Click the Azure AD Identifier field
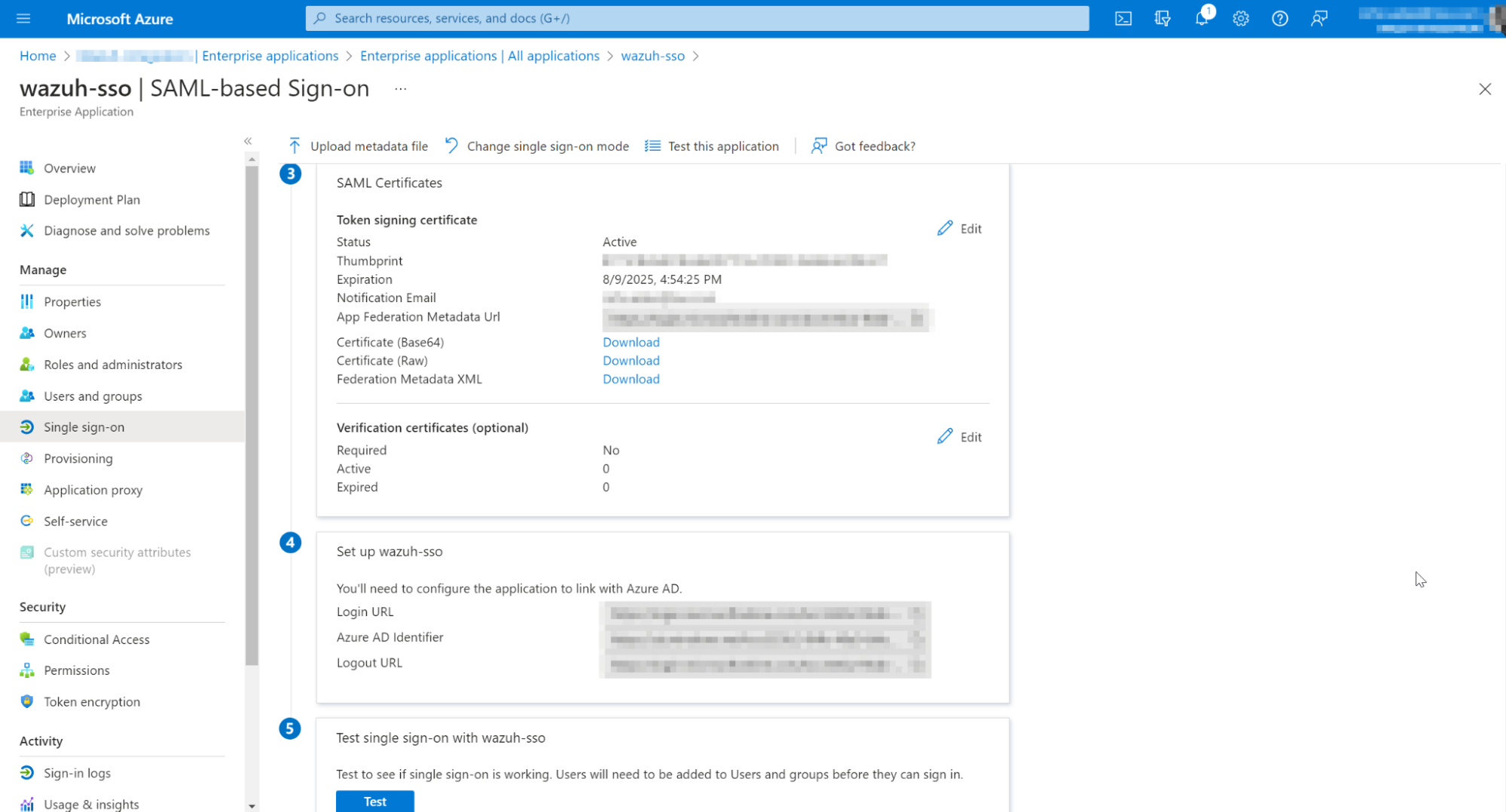This screenshot has width=1506, height=812. (x=766, y=640)
